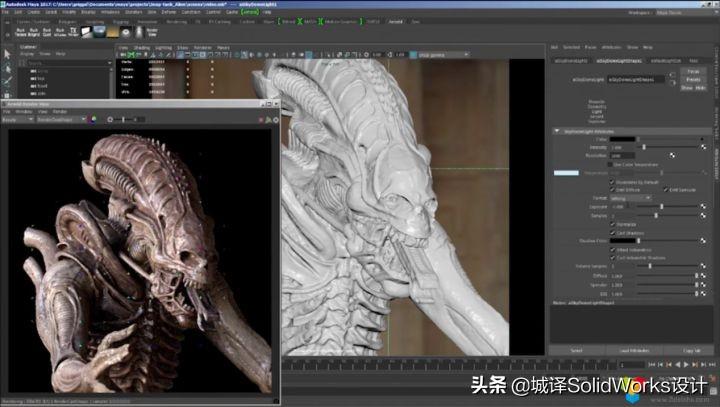Click the Copy Tab button
The height and width of the screenshot is (407, 720).
(x=691, y=350)
